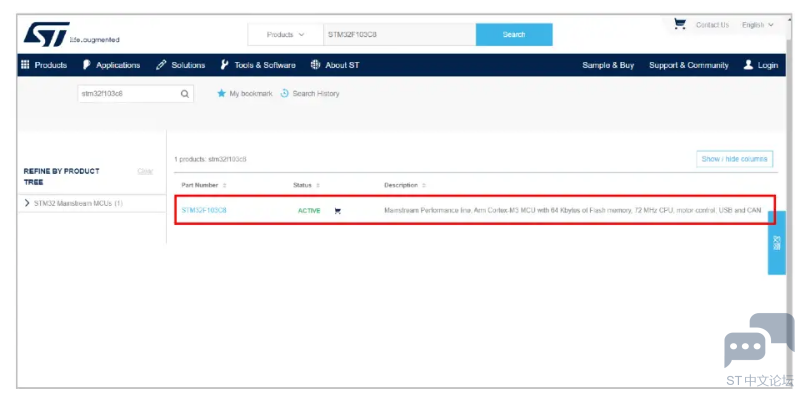
Task: Click the REFINE BY PRODUCT TREE heading
Action: 62,177
